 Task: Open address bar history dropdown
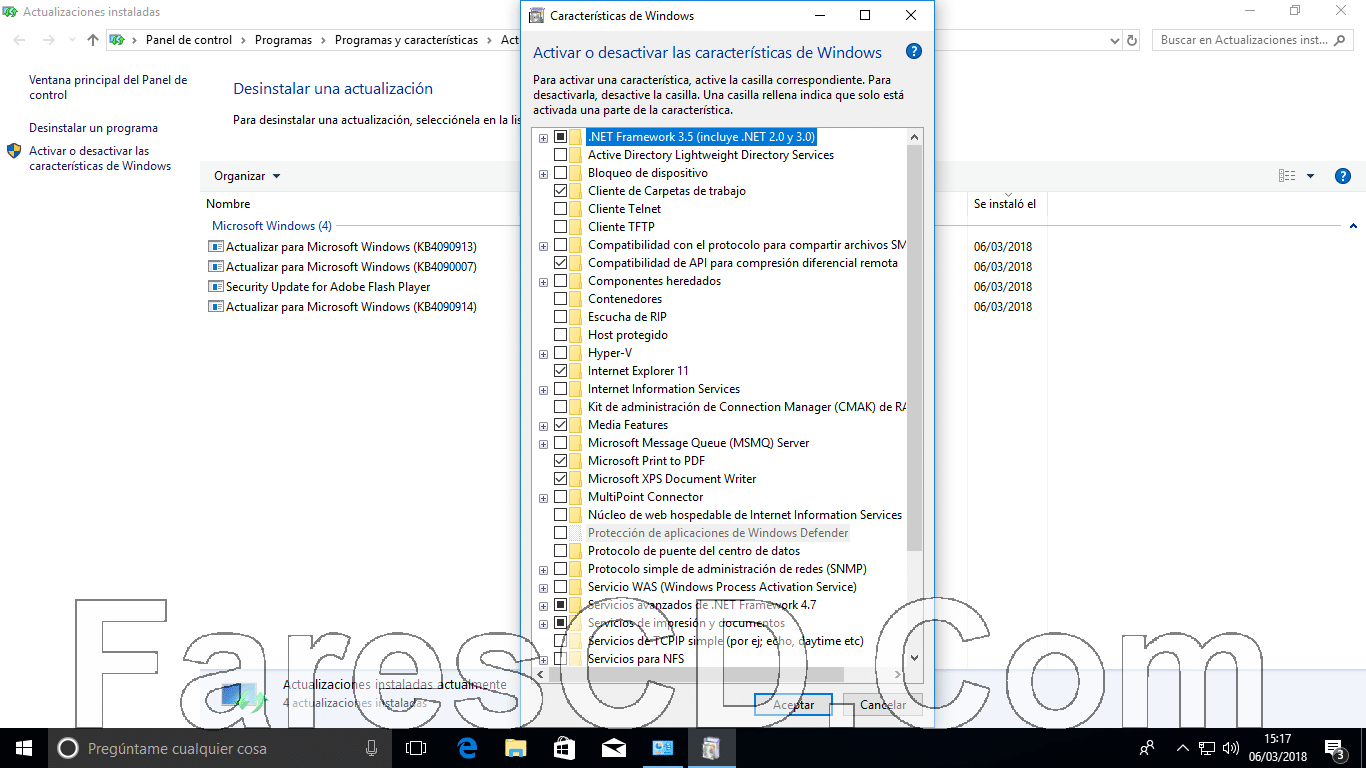[x=1115, y=40]
